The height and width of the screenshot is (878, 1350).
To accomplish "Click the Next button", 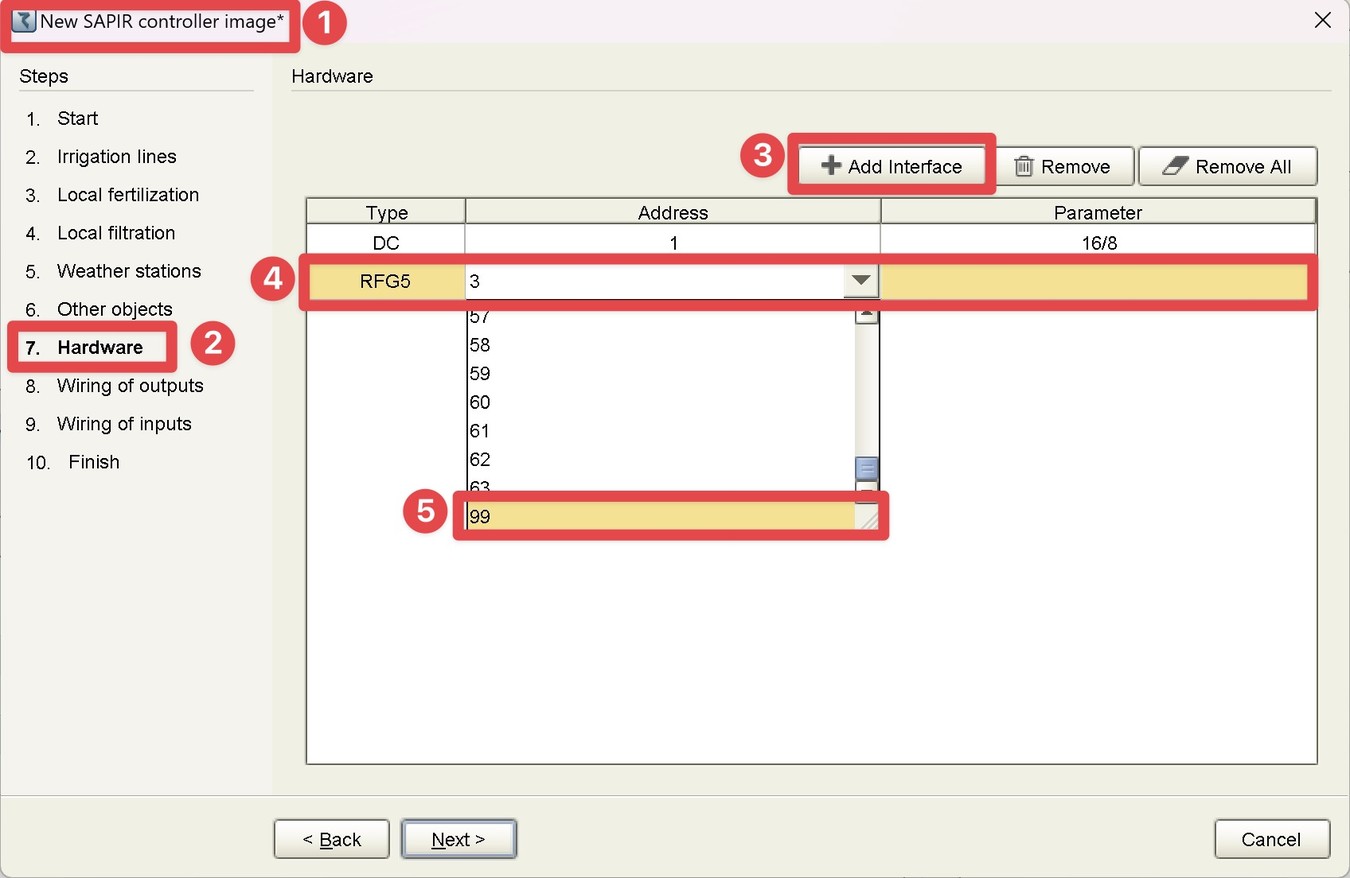I will tap(459, 839).
